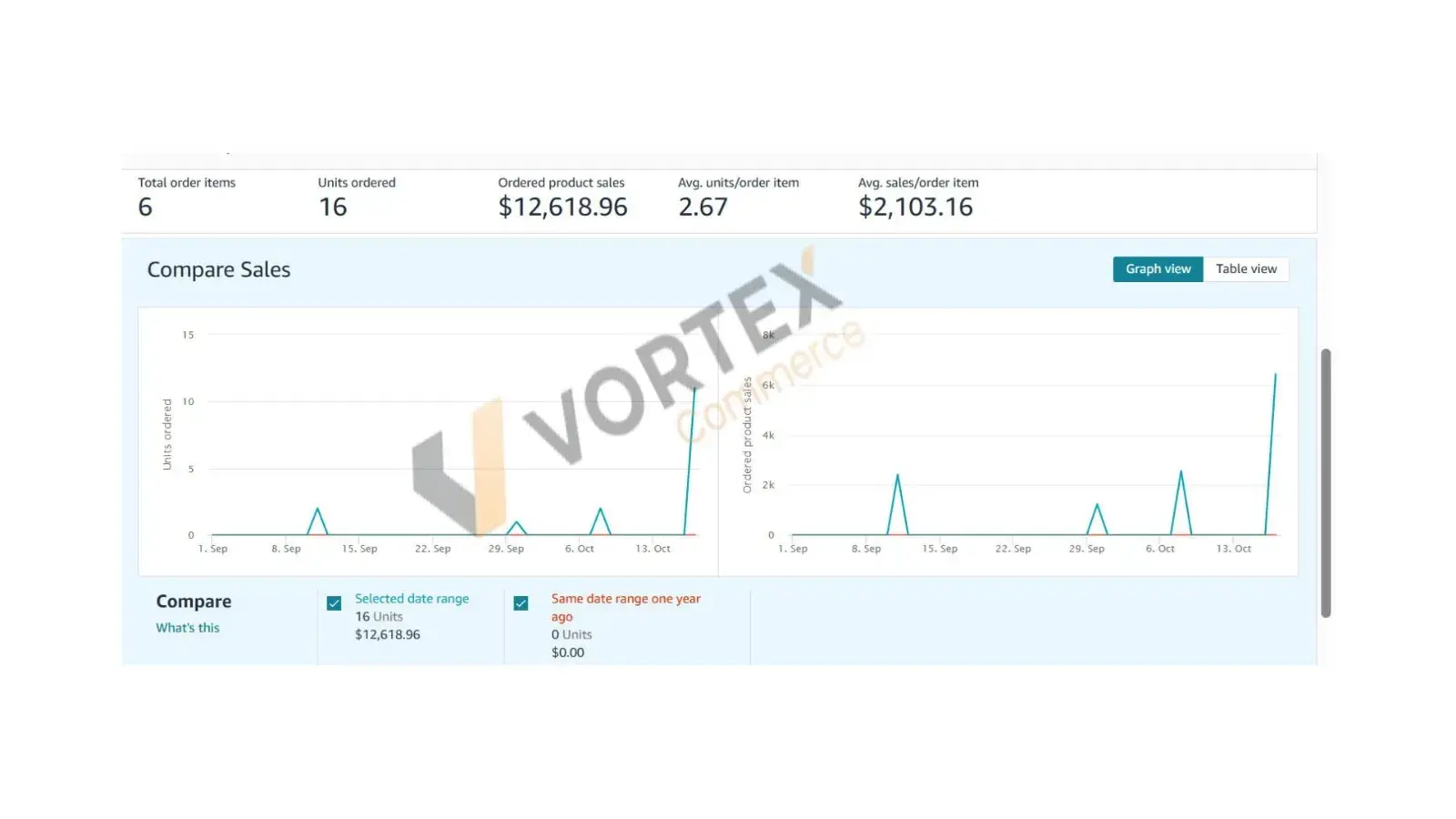Click the Total order items value 6

(x=146, y=207)
